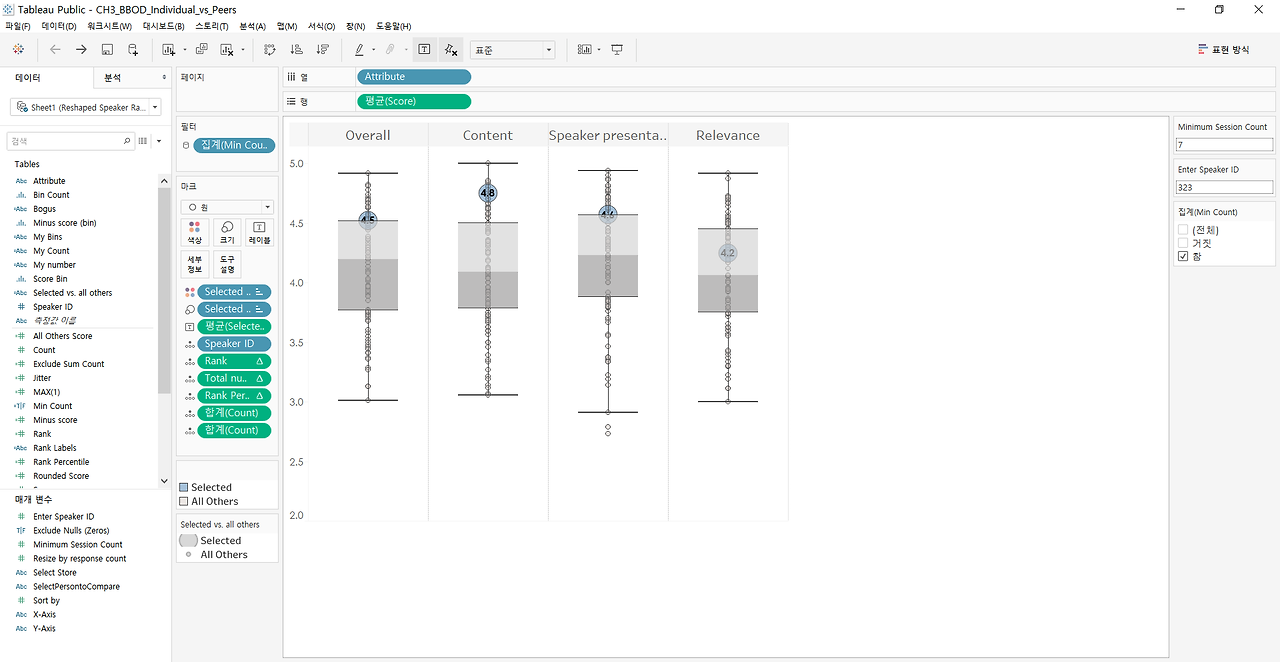Click the All Others color legend swatch
This screenshot has width=1280, height=662.
(184, 501)
